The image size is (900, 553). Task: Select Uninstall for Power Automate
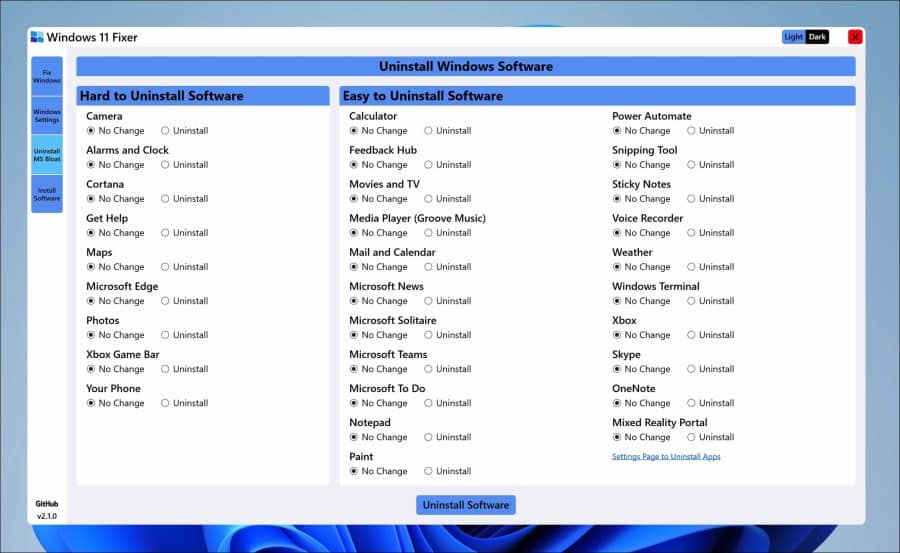tap(711, 130)
